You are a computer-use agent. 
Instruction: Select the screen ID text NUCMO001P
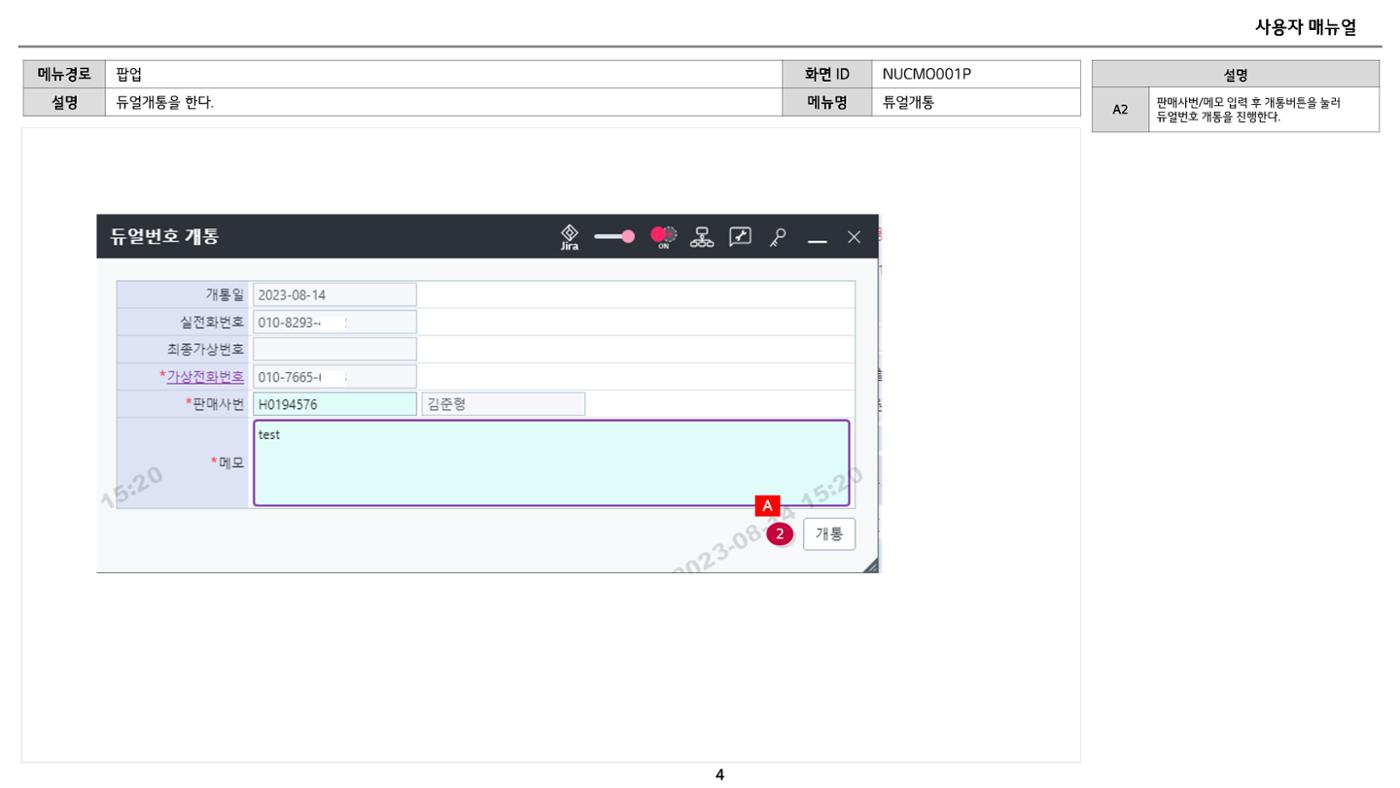[x=927, y=74]
